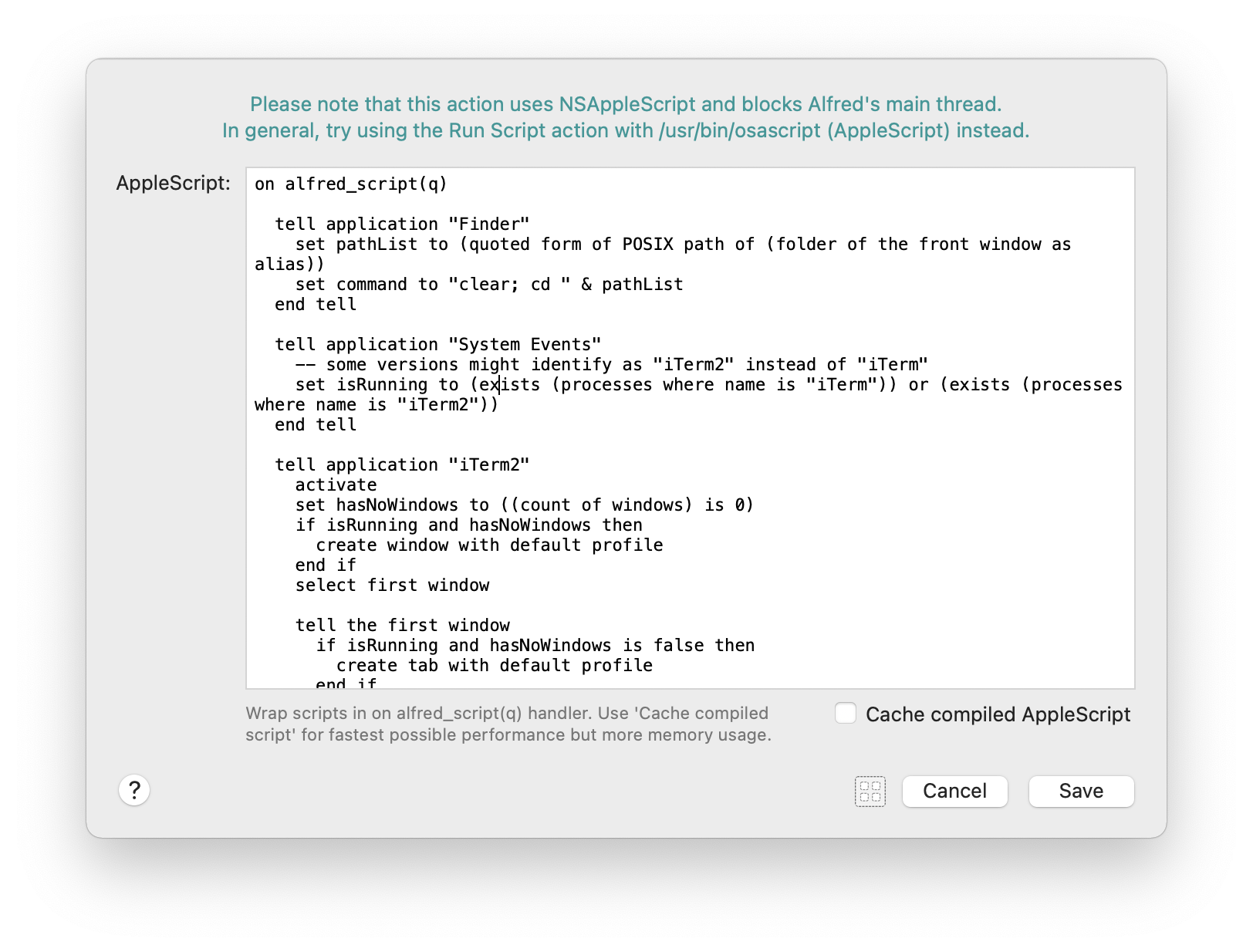This screenshot has width=1253, height=952.
Task: Enable Cache compiled AppleScript checkbox
Action: pyautogui.click(x=846, y=714)
